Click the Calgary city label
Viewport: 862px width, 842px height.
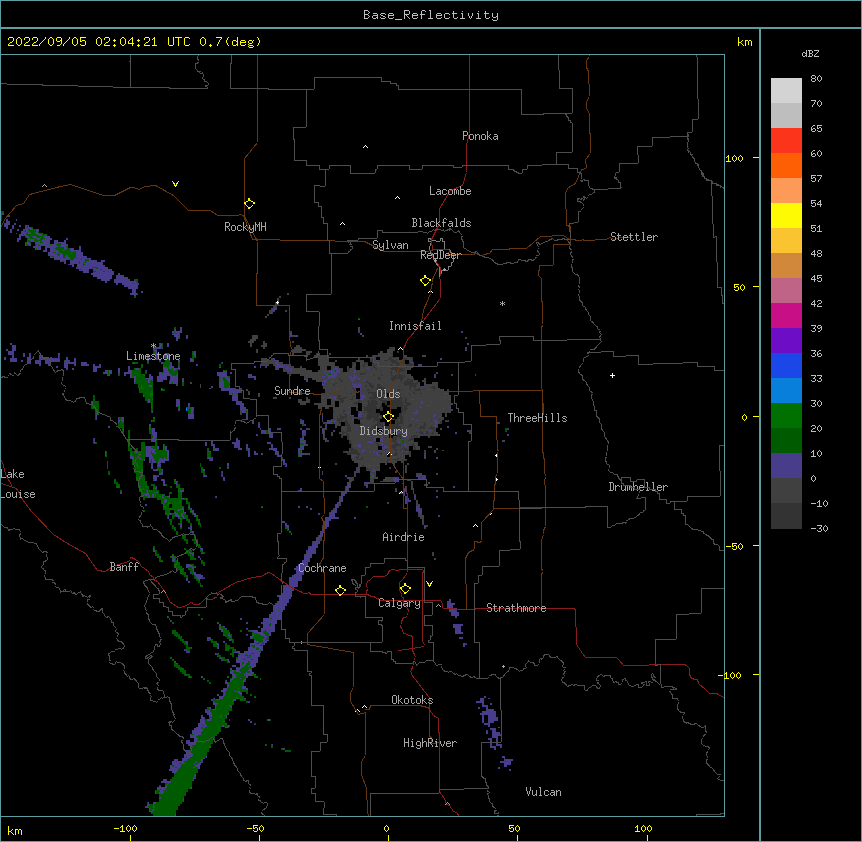(x=399, y=603)
